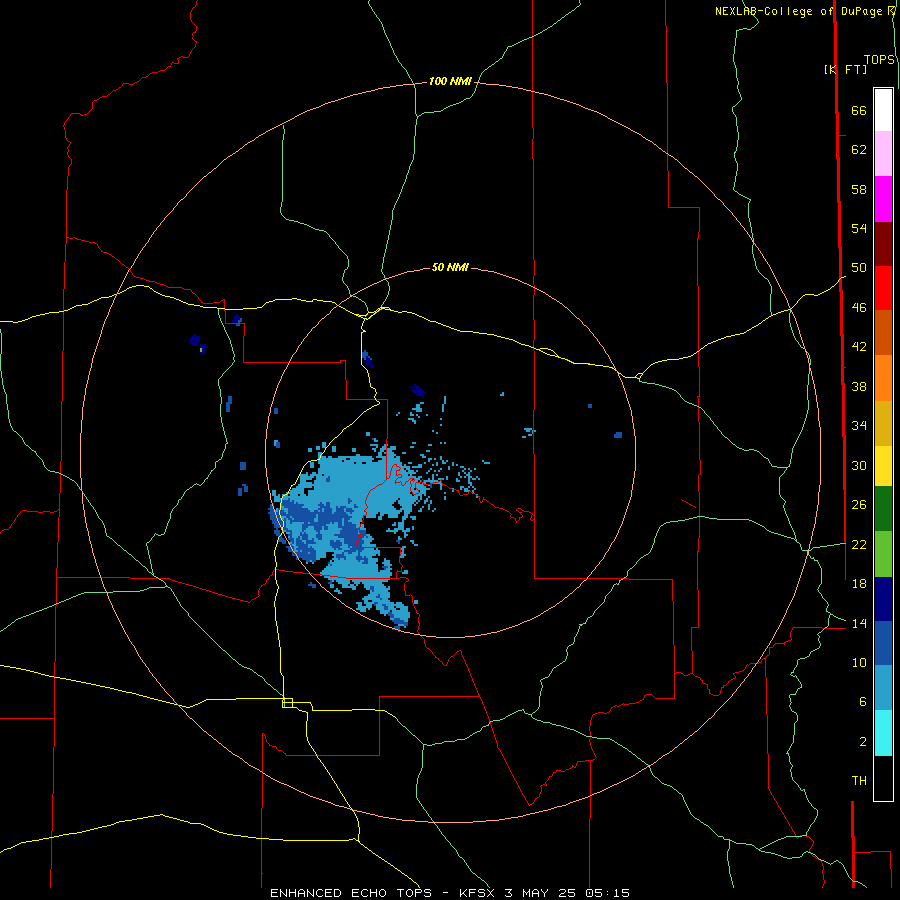Click the white color swatch in the legend

pos(883,110)
